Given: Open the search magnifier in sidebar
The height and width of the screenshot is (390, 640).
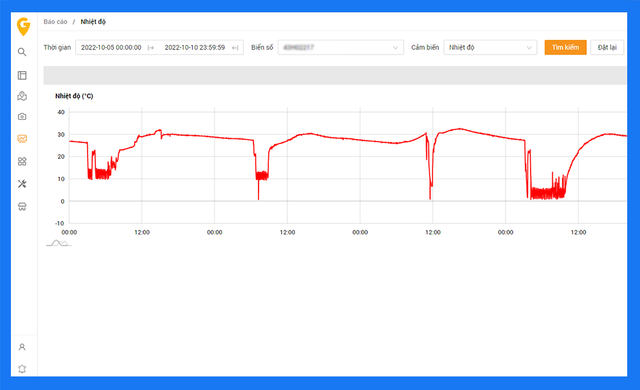Looking at the screenshot, I should 22,52.
